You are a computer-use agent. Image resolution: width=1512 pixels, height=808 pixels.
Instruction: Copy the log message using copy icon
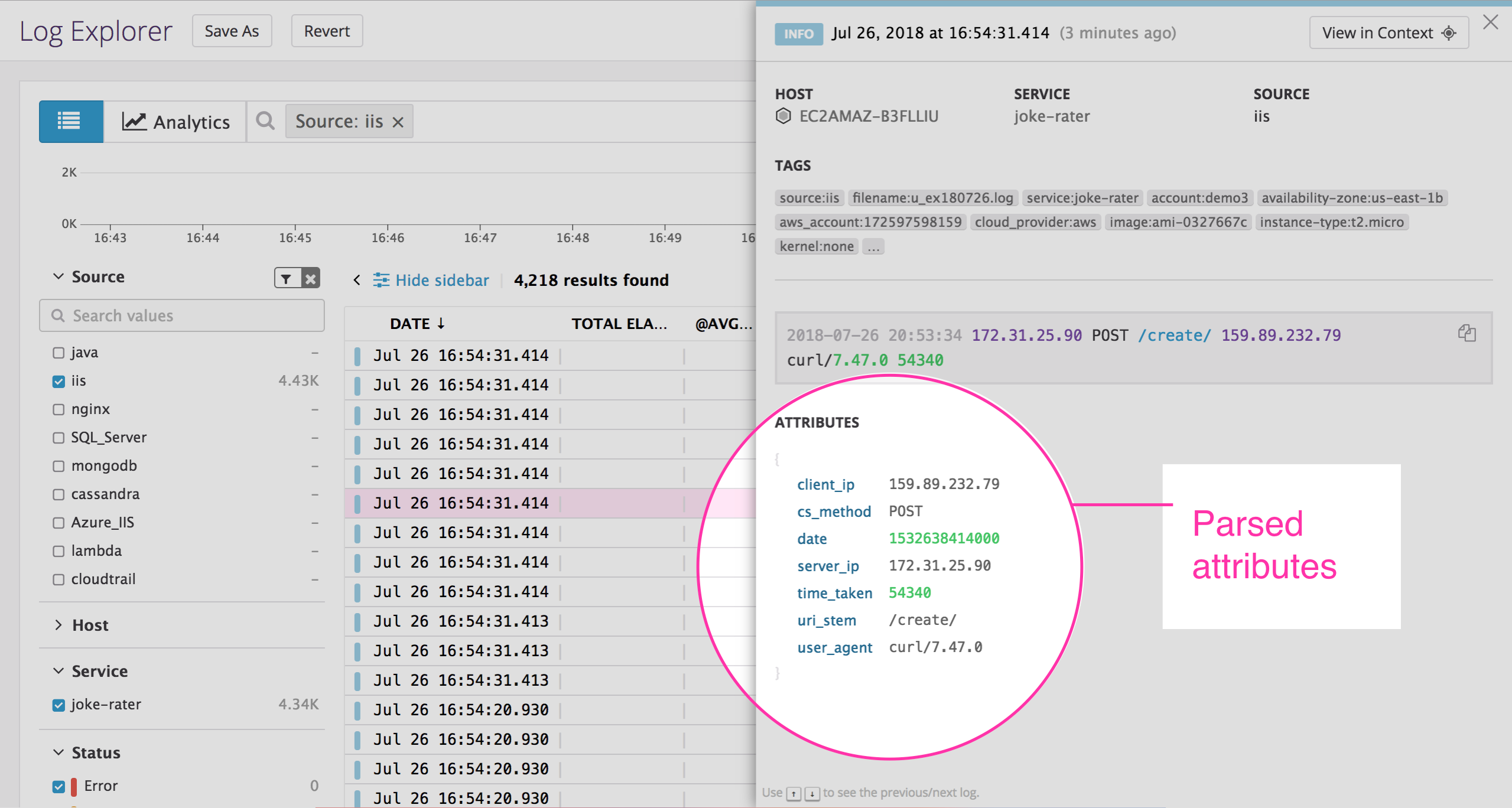[1467, 334]
